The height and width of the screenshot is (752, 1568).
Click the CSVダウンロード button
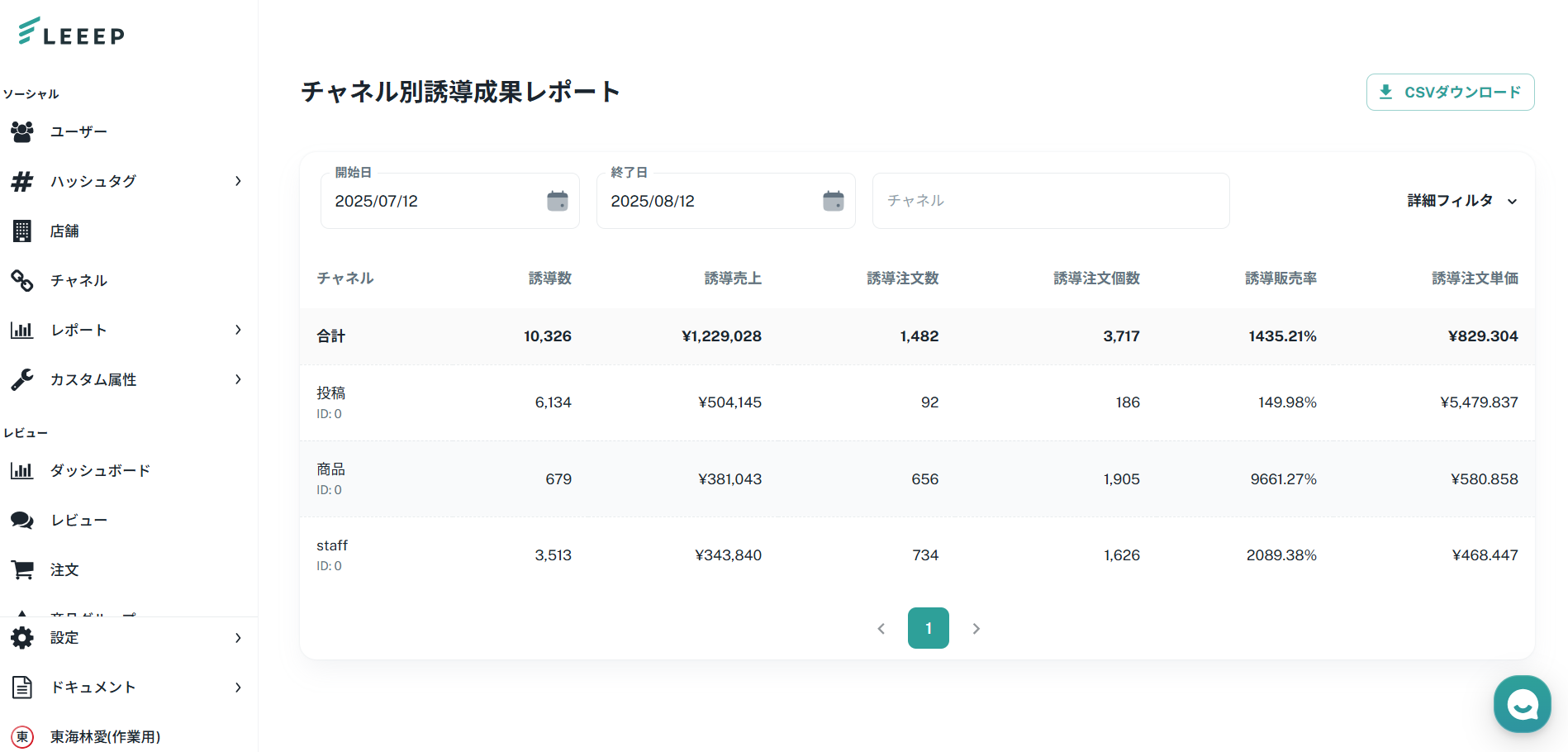pos(1450,92)
